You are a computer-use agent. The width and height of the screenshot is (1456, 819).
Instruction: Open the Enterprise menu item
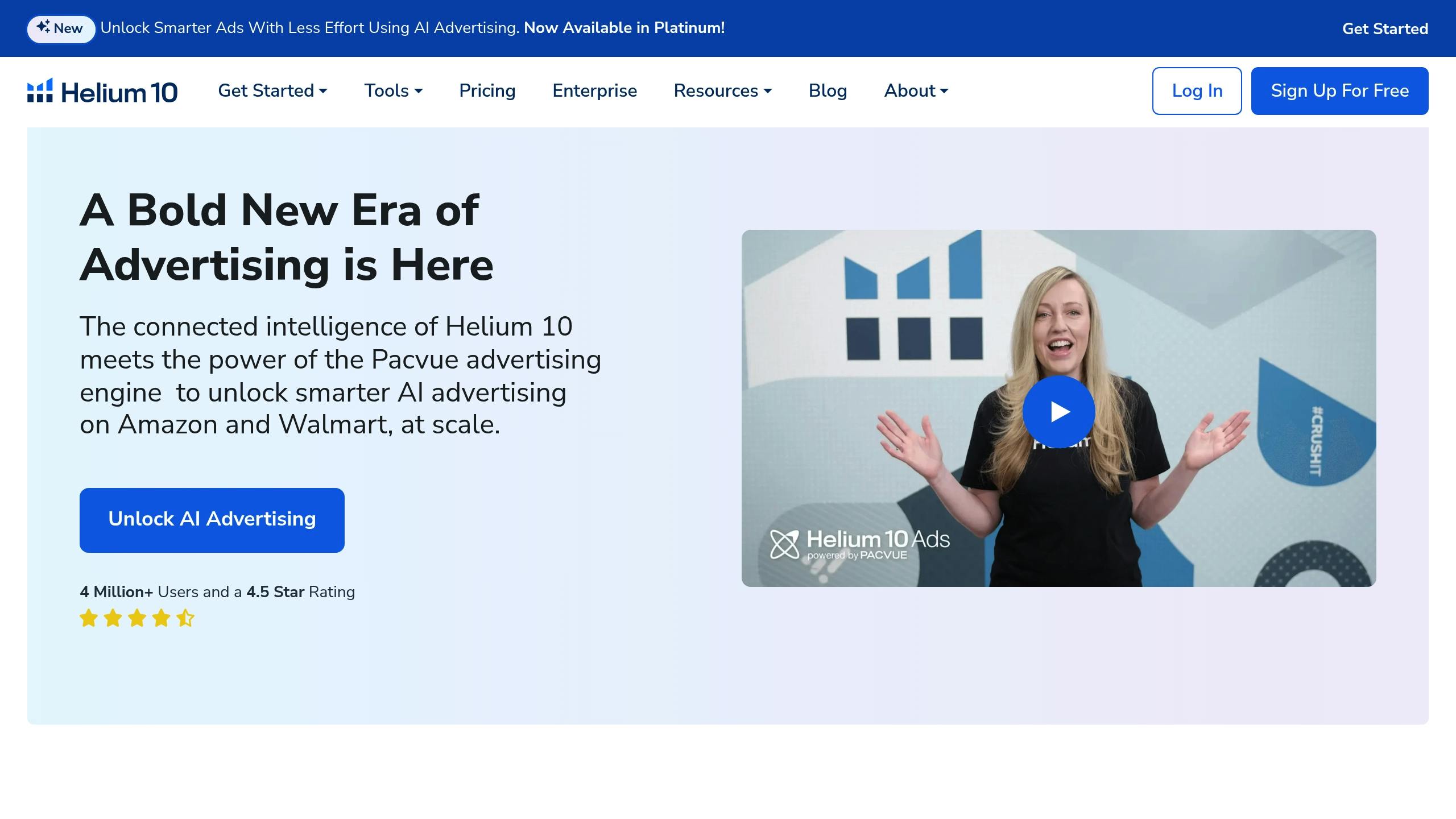coord(594,90)
